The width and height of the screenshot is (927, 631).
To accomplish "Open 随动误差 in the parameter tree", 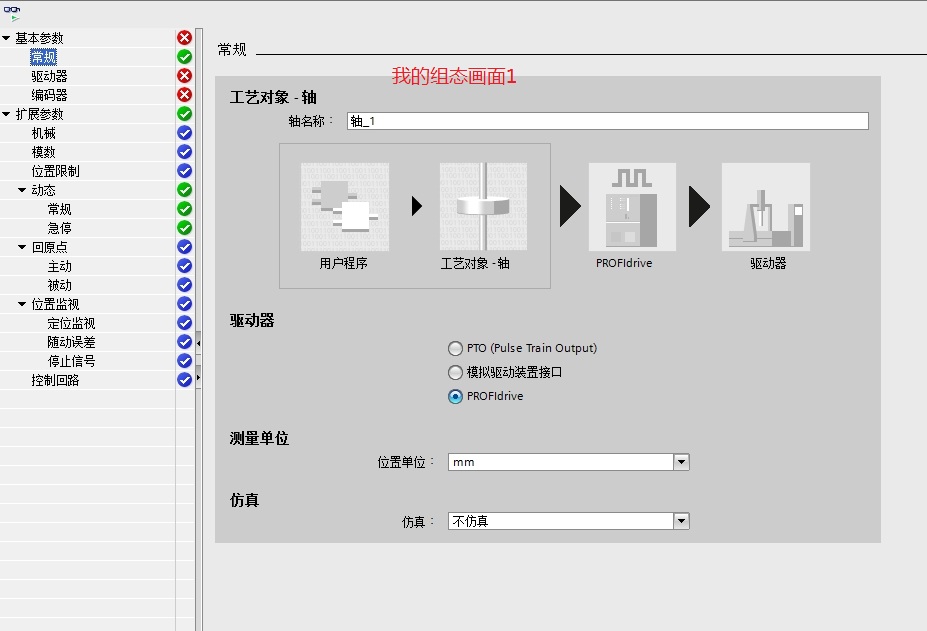I will (71, 342).
